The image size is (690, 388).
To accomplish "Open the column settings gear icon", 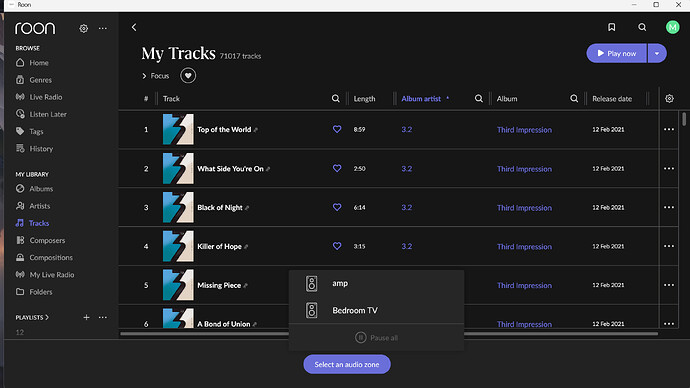I will 669,99.
